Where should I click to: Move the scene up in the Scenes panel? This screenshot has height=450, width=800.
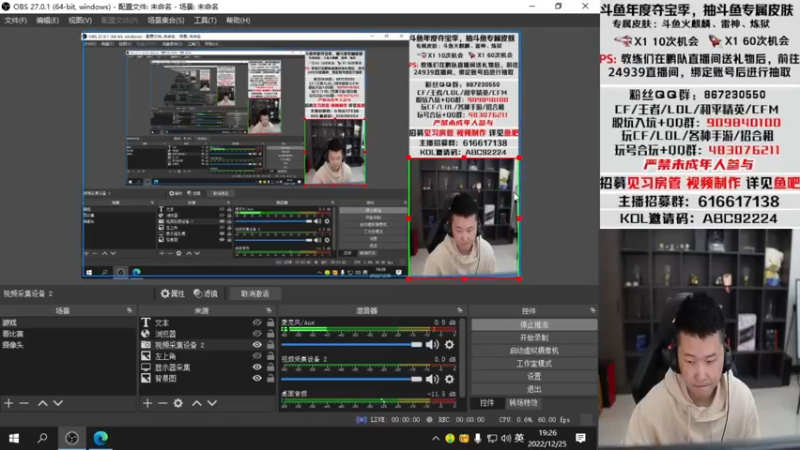(x=42, y=403)
